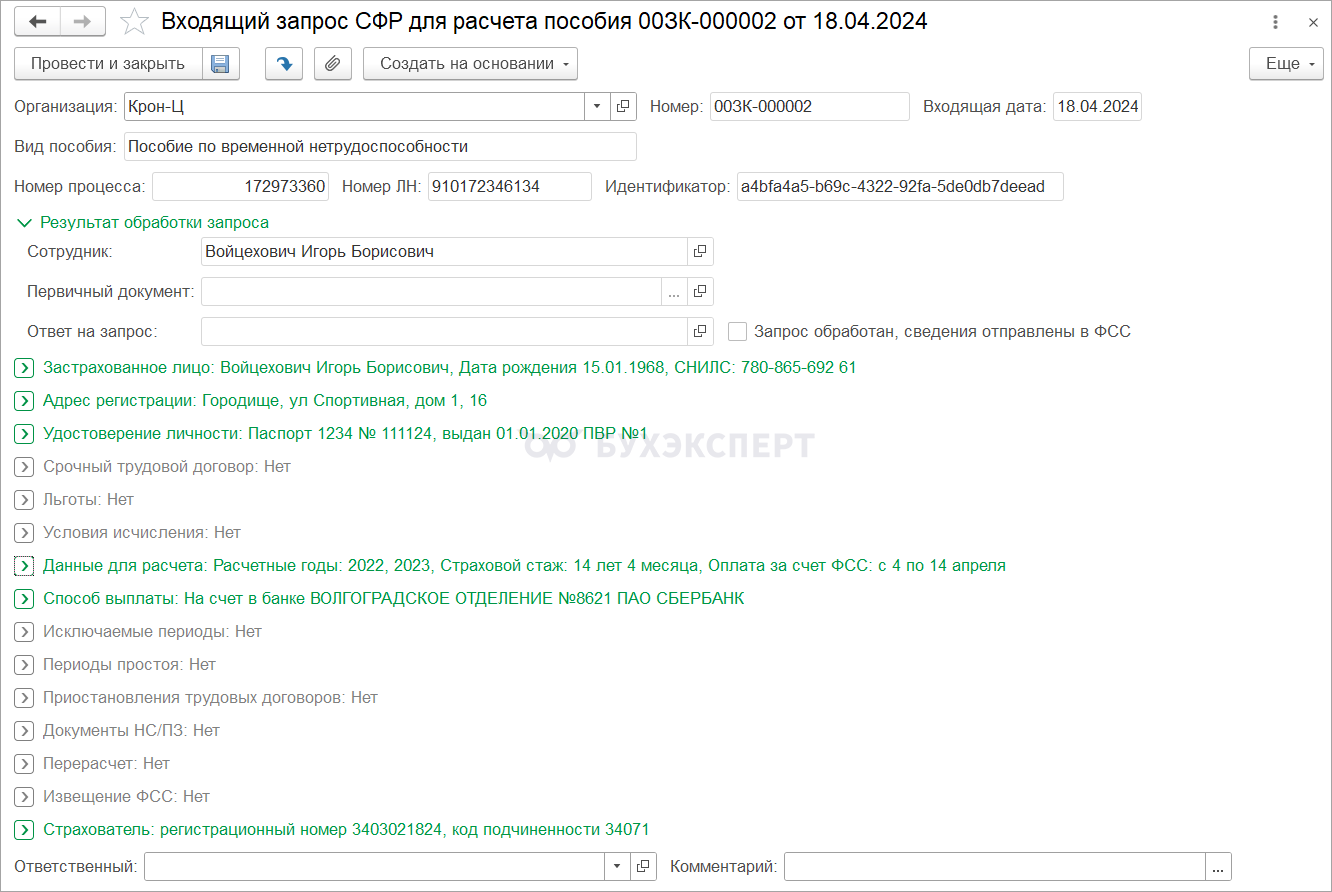Click the Ответственный input field
Image resolution: width=1332 pixels, height=892 pixels.
coord(375,866)
